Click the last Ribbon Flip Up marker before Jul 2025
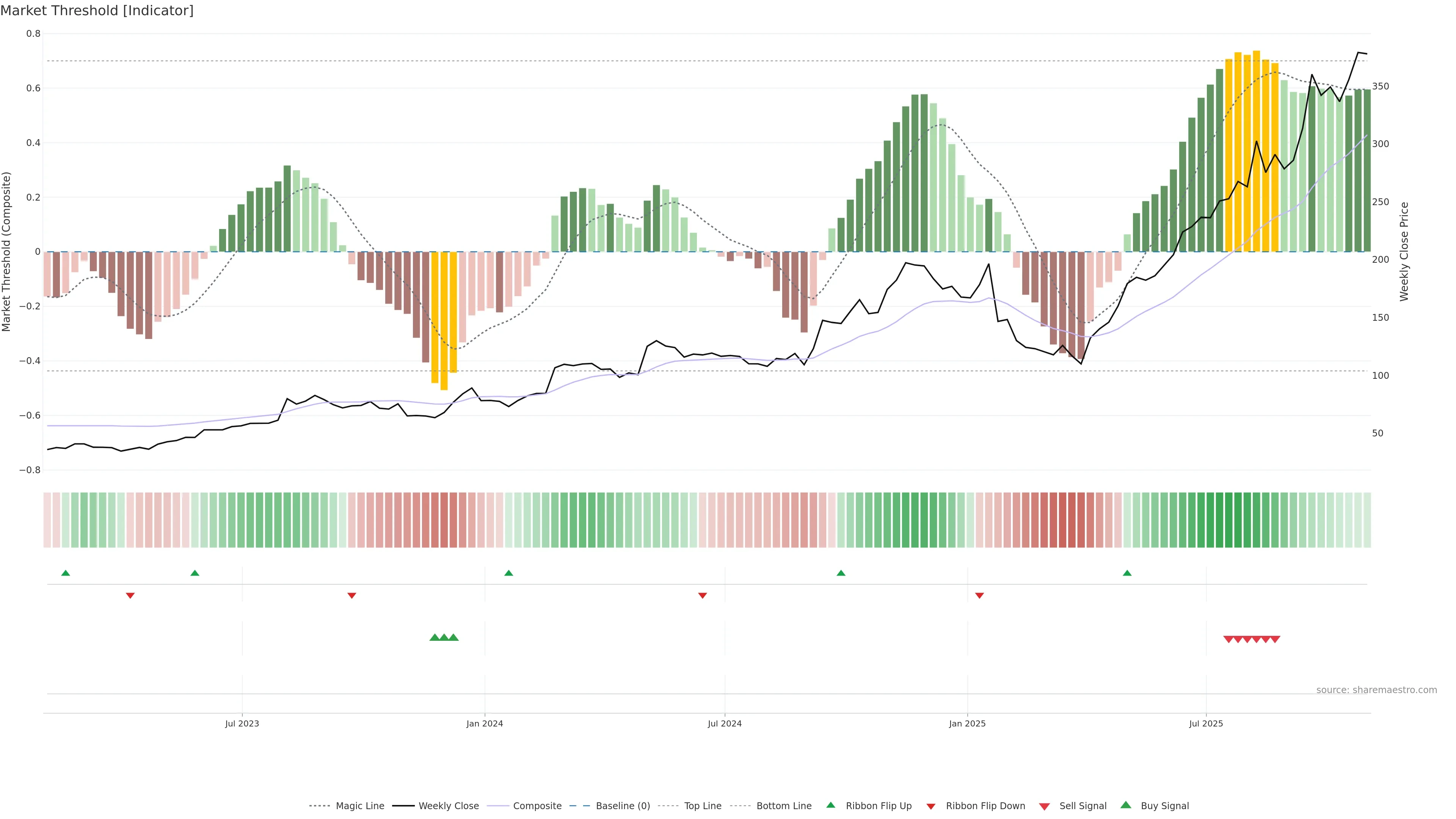 pos(1127,573)
